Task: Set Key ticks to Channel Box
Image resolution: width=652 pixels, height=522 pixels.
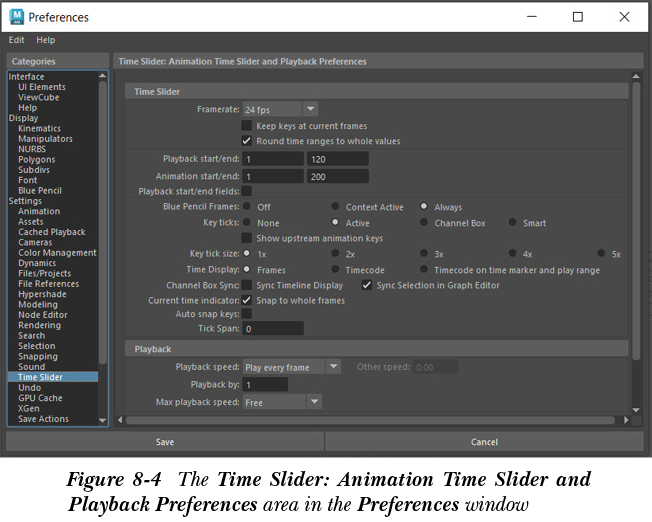Action: pyautogui.click(x=425, y=223)
